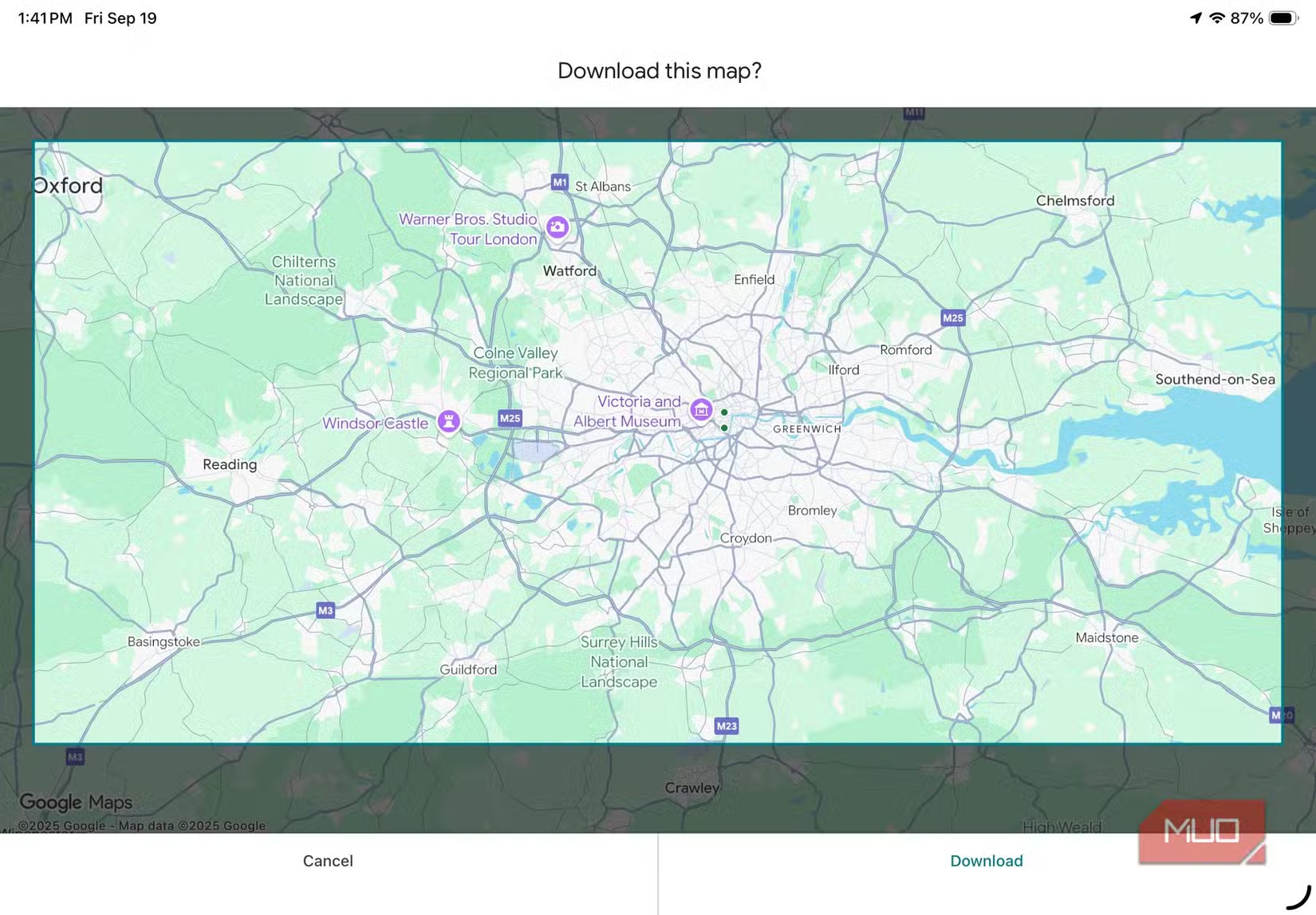The height and width of the screenshot is (915, 1316).
Task: Tap the Southend-on-Sea label
Action: coord(1214,380)
